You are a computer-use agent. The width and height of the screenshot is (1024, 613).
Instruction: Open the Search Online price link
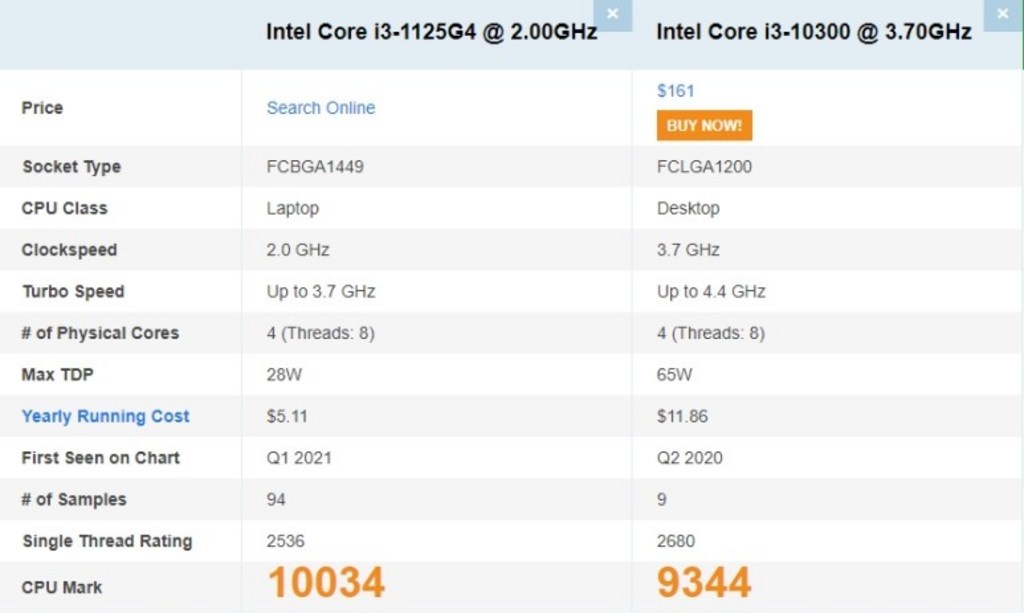click(321, 108)
